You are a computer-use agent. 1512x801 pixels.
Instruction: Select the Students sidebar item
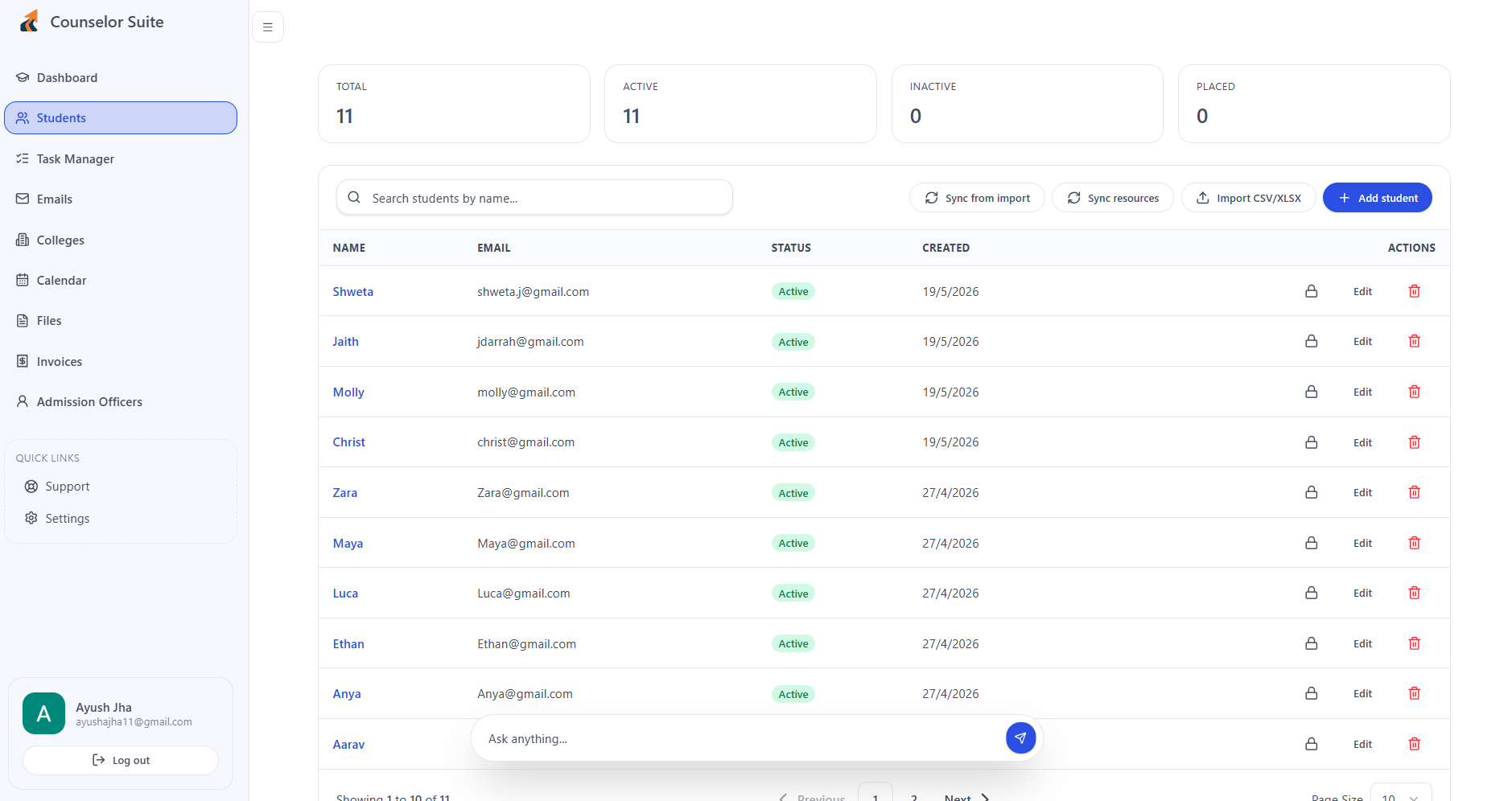pyautogui.click(x=121, y=117)
